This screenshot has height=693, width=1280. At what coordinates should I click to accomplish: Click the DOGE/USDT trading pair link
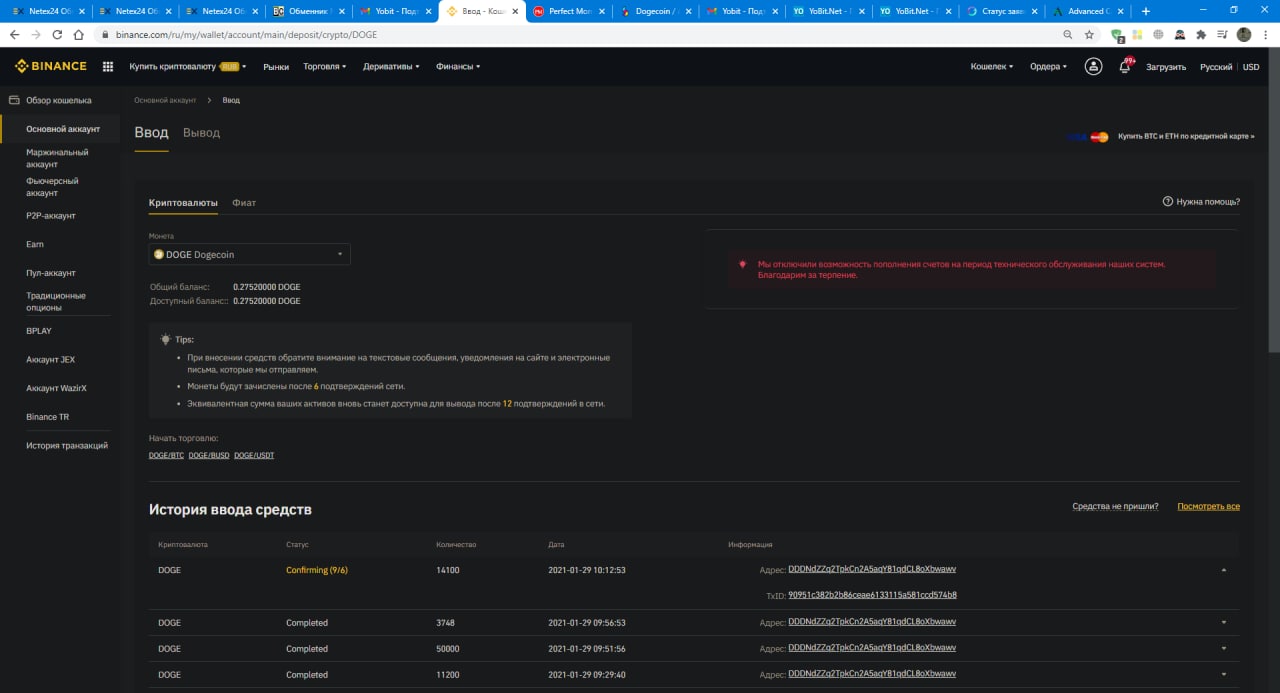tap(254, 455)
